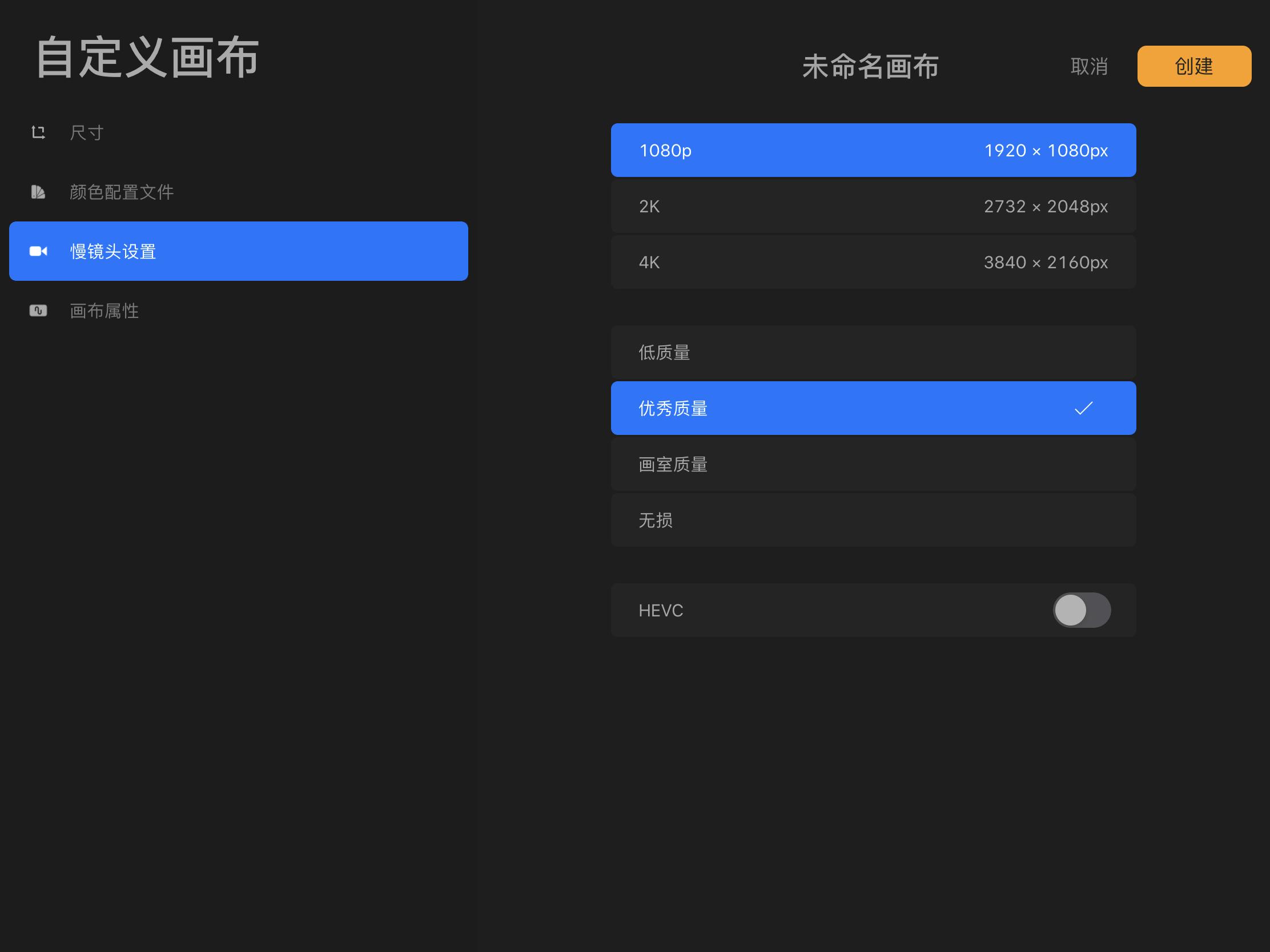Choose 无损 lossless quality

point(873,520)
